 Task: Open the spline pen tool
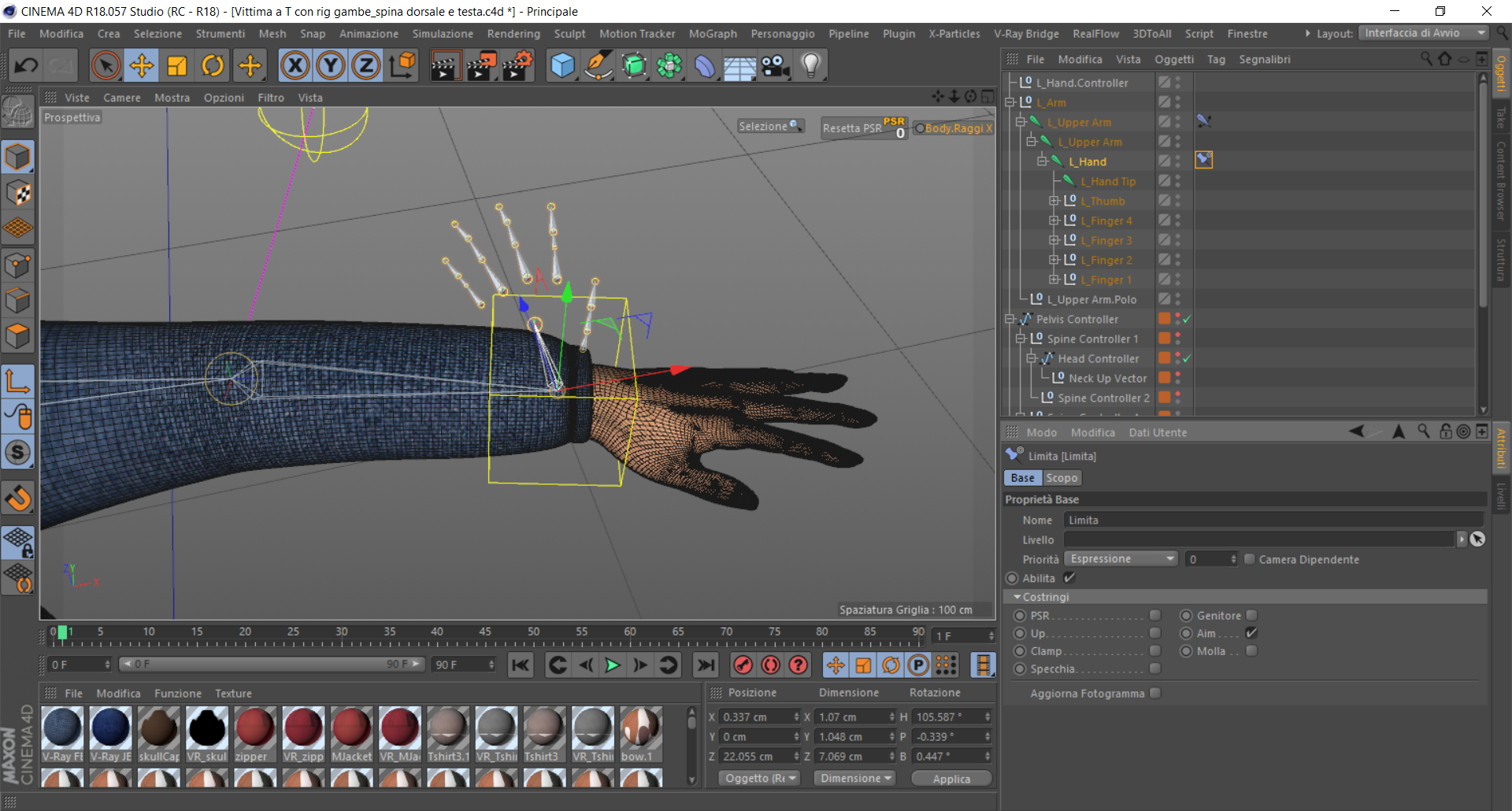[598, 65]
